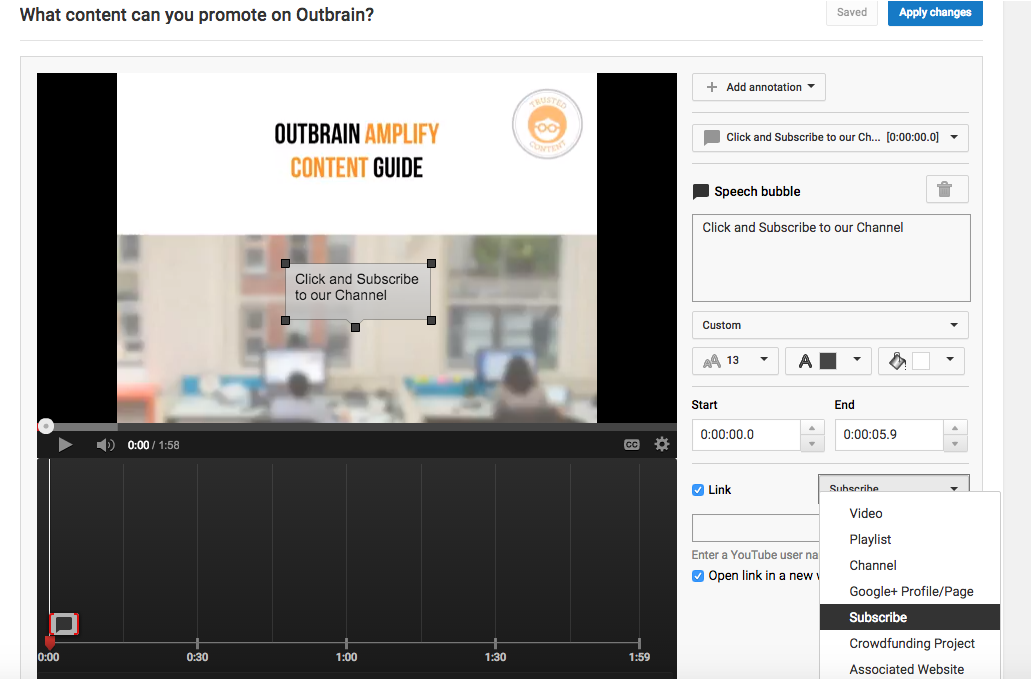1032x679 pixels.
Task: Click the Saved button
Action: 852,13
